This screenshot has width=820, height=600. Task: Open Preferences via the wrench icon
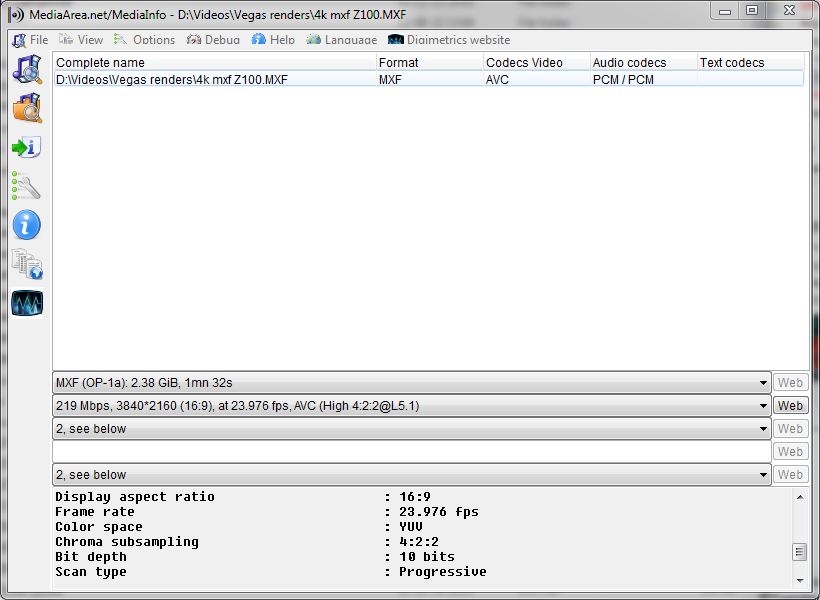click(27, 186)
